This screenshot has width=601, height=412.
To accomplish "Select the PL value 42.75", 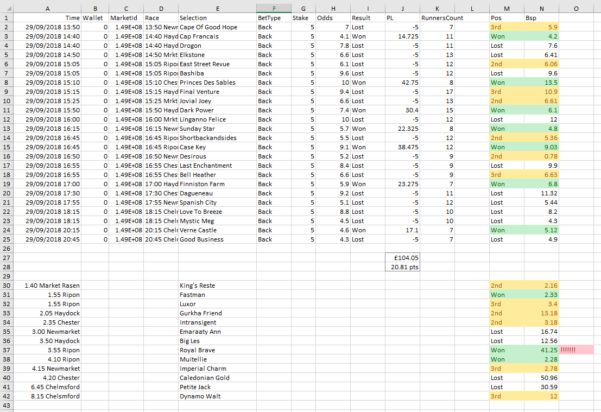I will pyautogui.click(x=402, y=82).
